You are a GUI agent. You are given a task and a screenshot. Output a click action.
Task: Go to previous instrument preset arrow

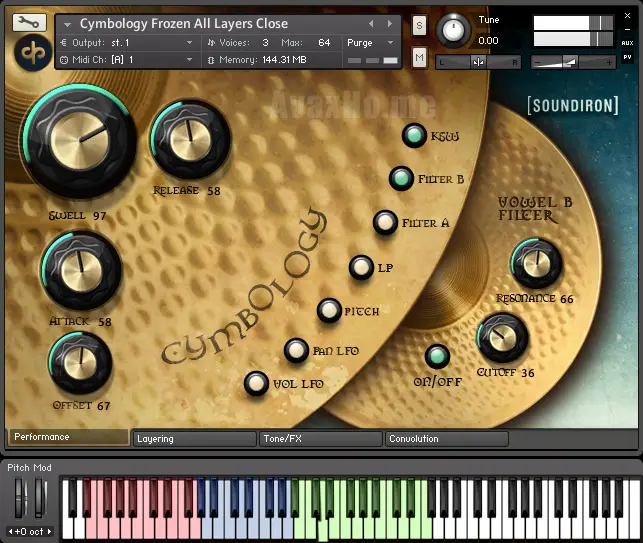coord(371,24)
